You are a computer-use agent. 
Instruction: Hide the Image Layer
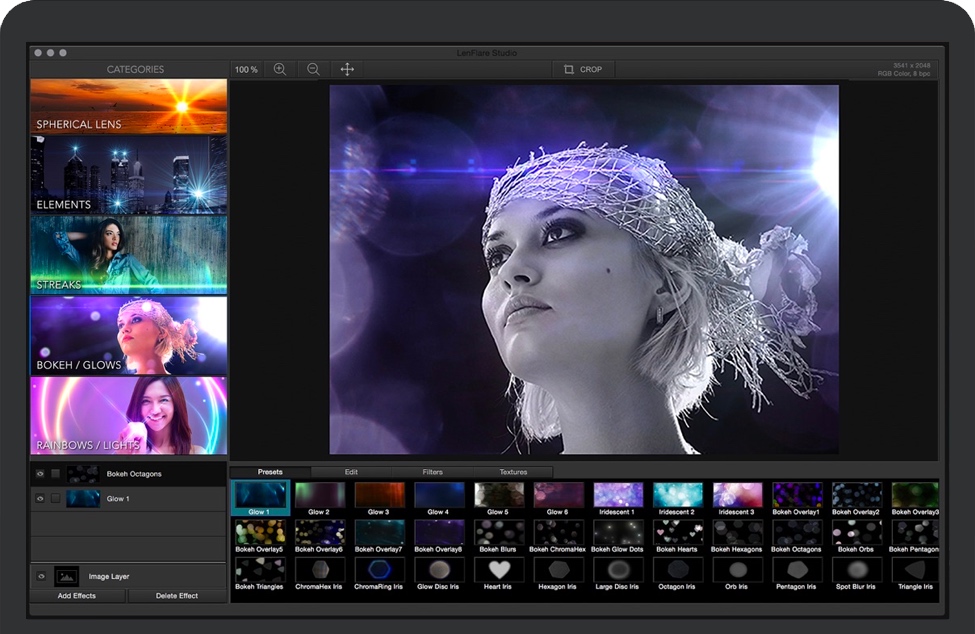point(40,576)
